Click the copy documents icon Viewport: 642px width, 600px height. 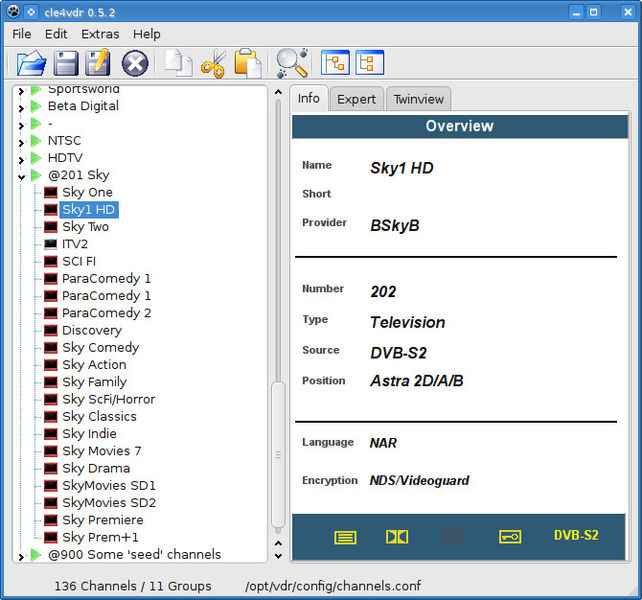click(x=178, y=63)
